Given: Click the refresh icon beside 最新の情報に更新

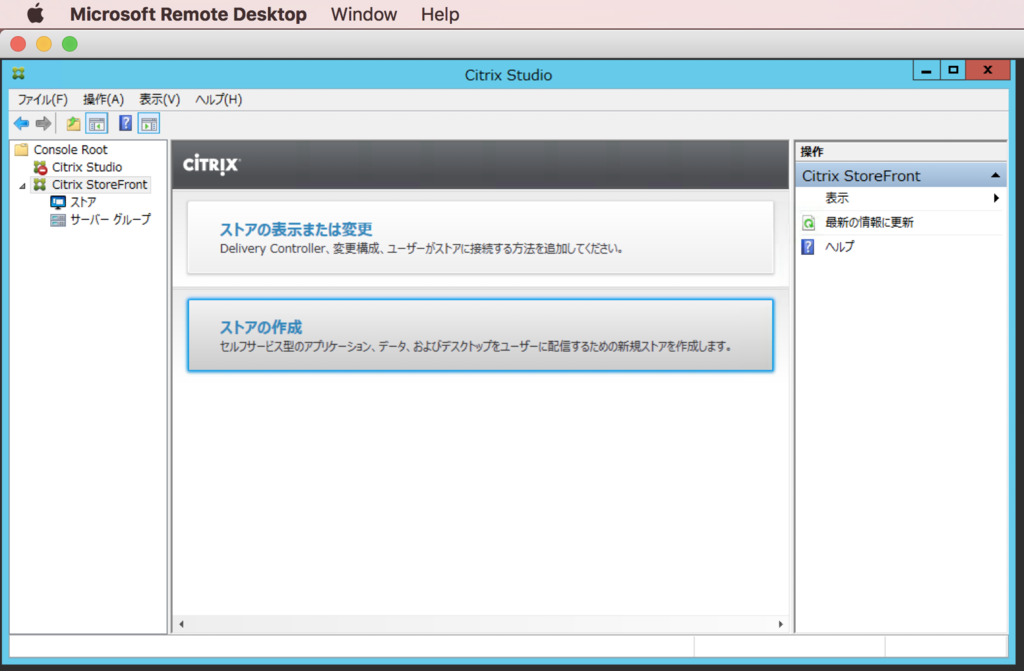Looking at the screenshot, I should (x=808, y=223).
